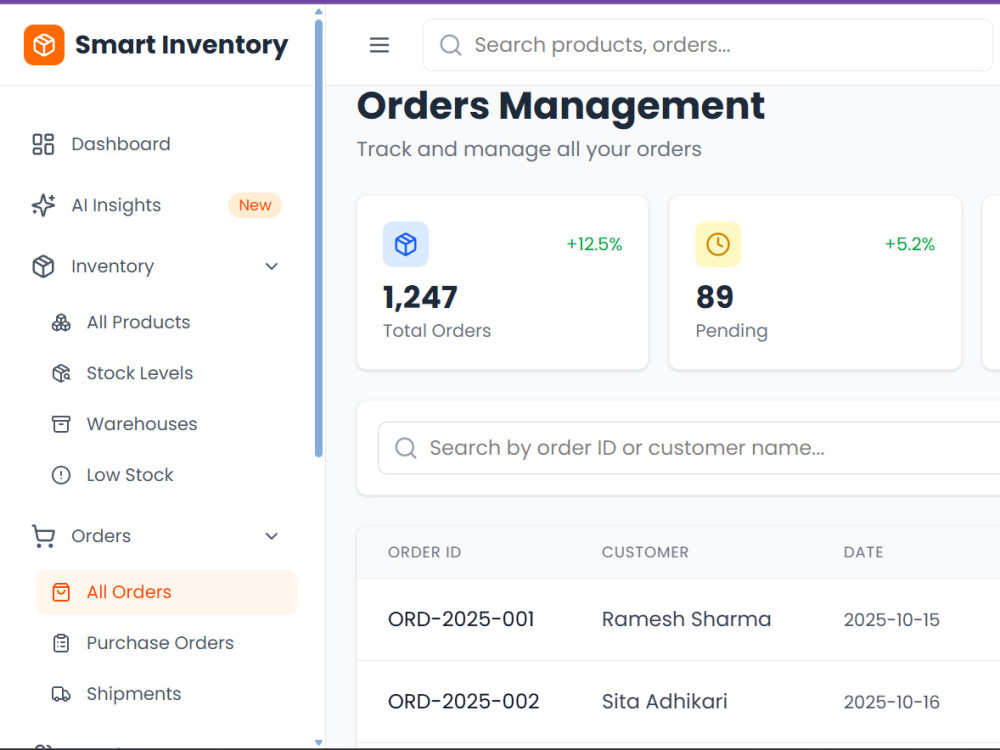Viewport: 1000px width, 750px height.
Task: Click the Orders Management heading
Action: pos(561,106)
